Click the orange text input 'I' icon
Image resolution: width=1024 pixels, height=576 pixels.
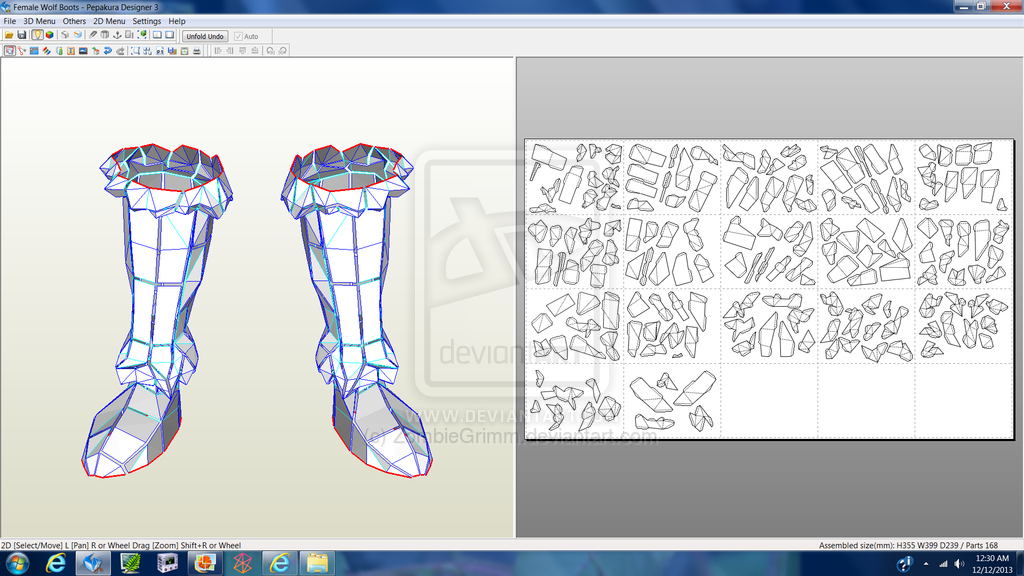[71, 51]
